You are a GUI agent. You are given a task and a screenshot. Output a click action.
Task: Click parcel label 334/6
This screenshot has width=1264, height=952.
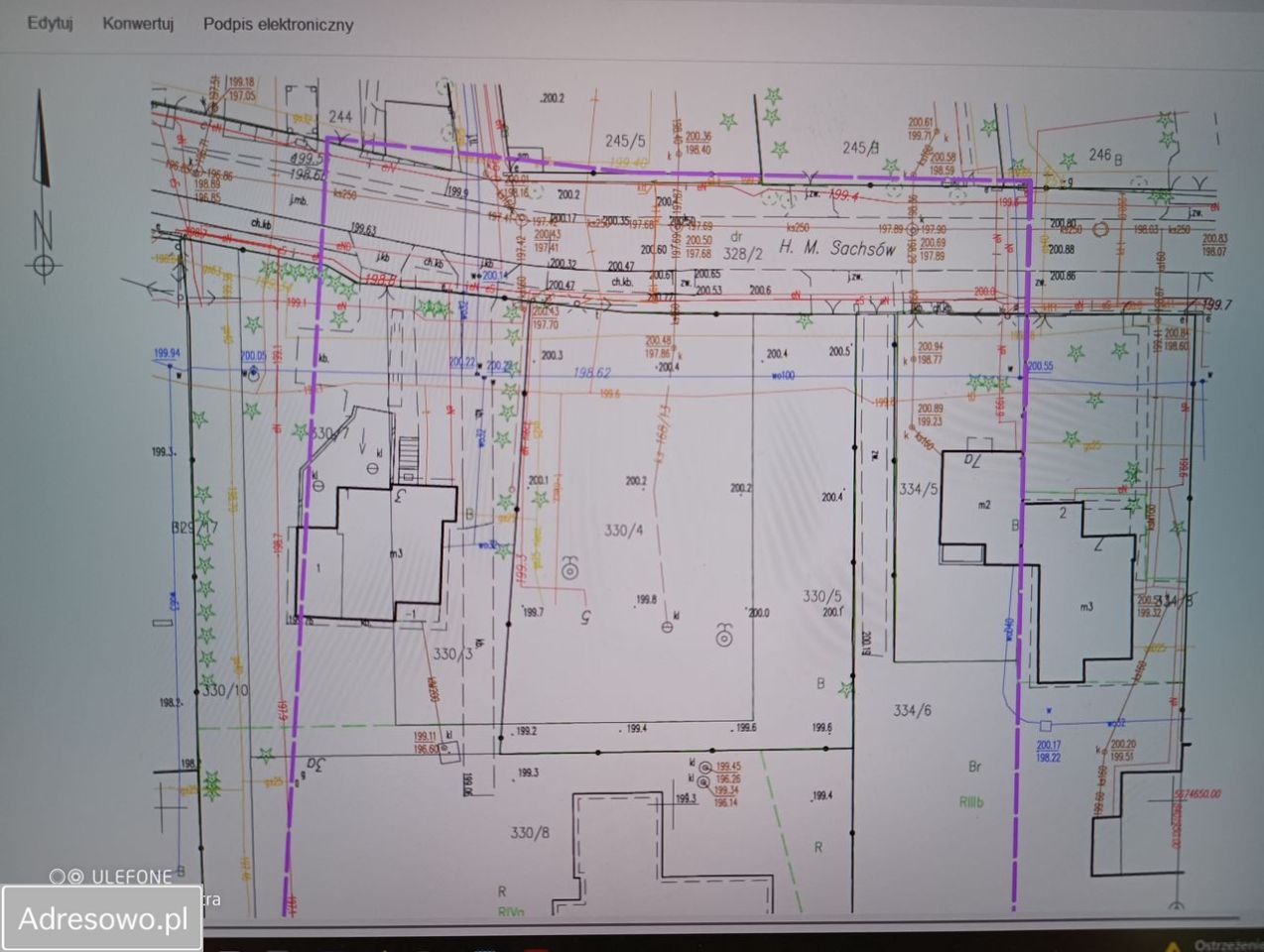coord(912,710)
